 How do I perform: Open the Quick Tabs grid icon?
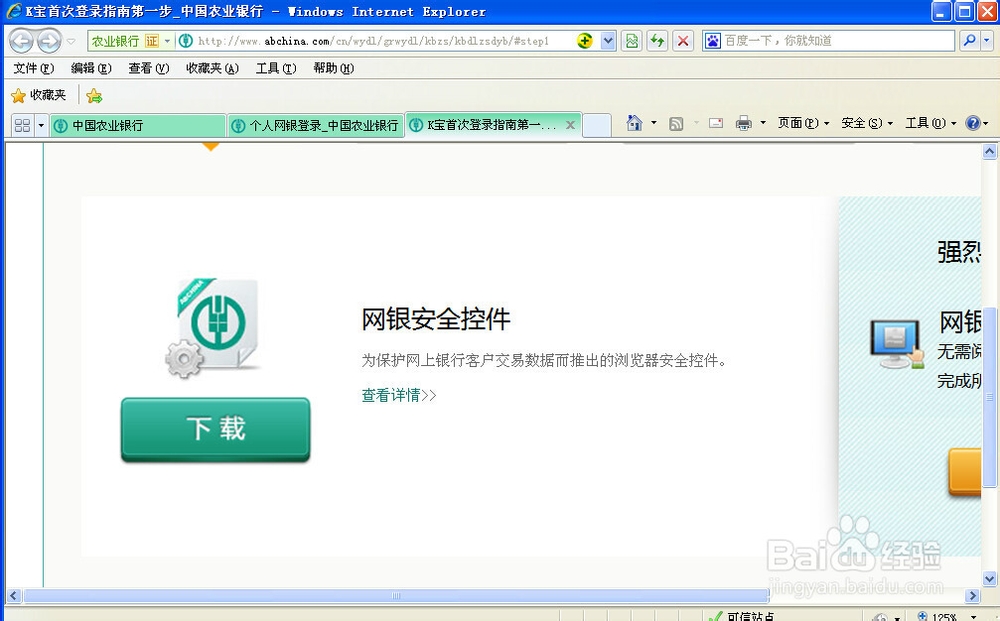[22, 126]
